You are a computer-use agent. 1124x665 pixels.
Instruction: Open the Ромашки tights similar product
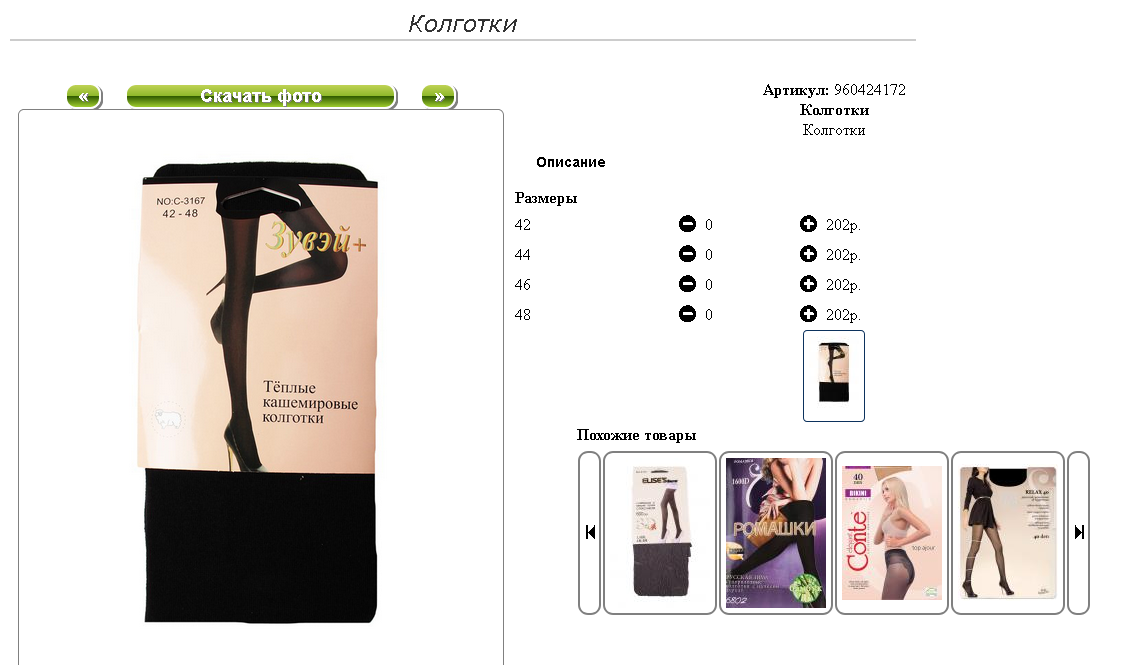coord(776,532)
